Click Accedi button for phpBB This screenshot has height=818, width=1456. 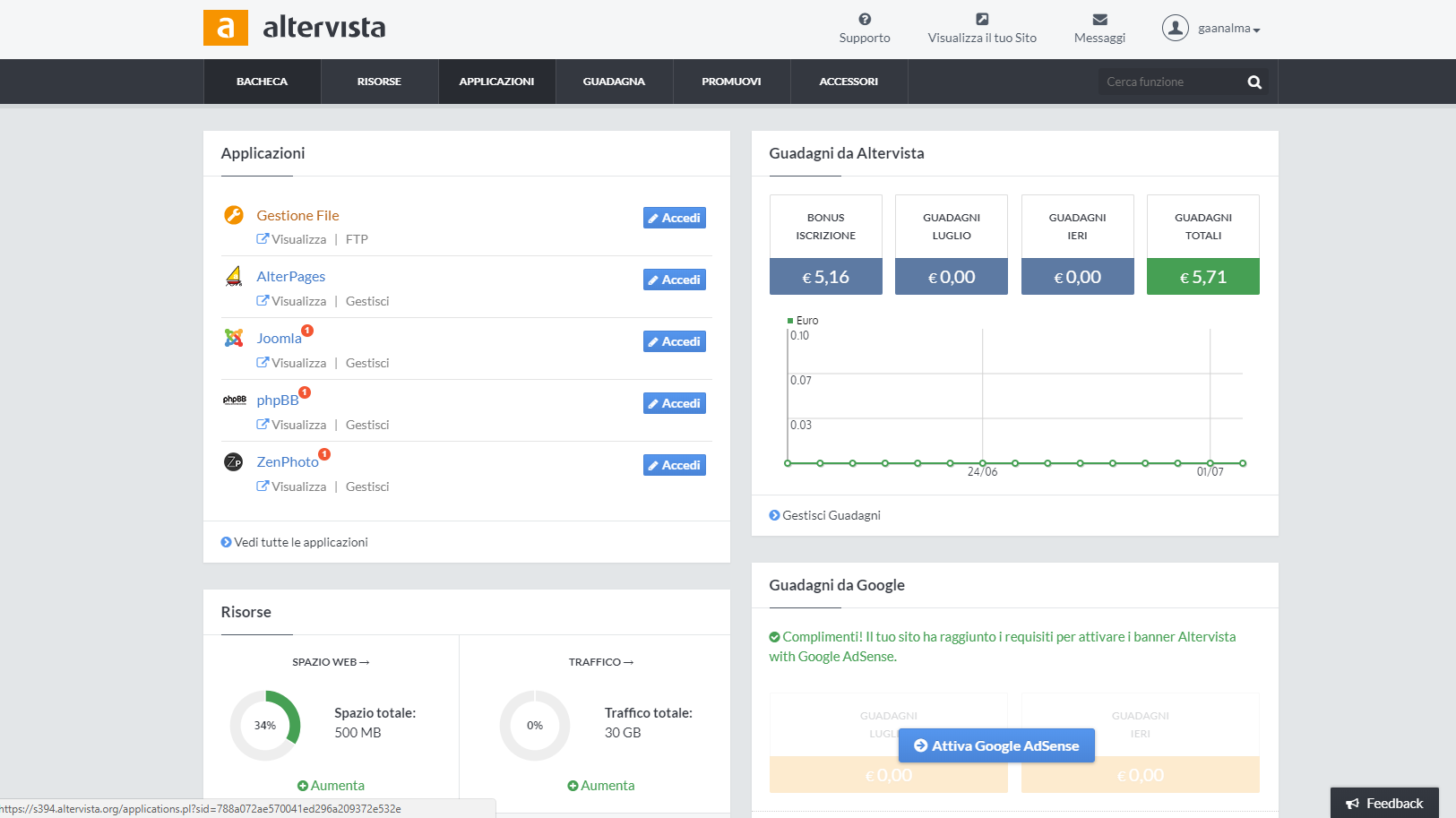[675, 403]
